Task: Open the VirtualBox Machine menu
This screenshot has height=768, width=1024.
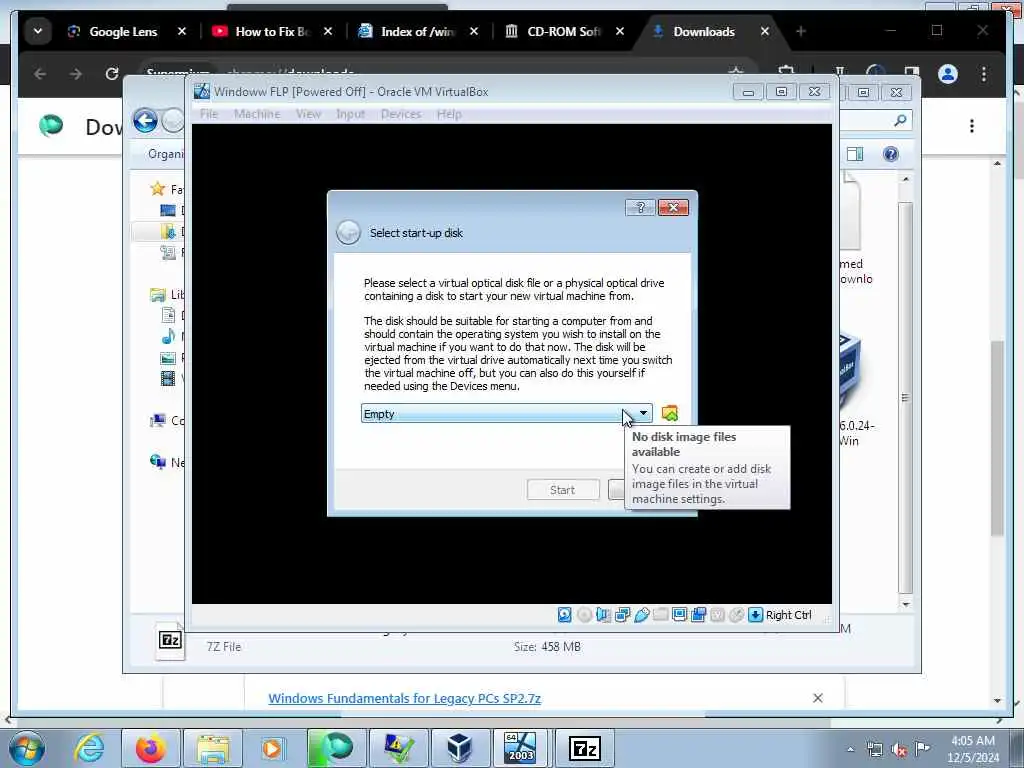Action: click(x=257, y=114)
